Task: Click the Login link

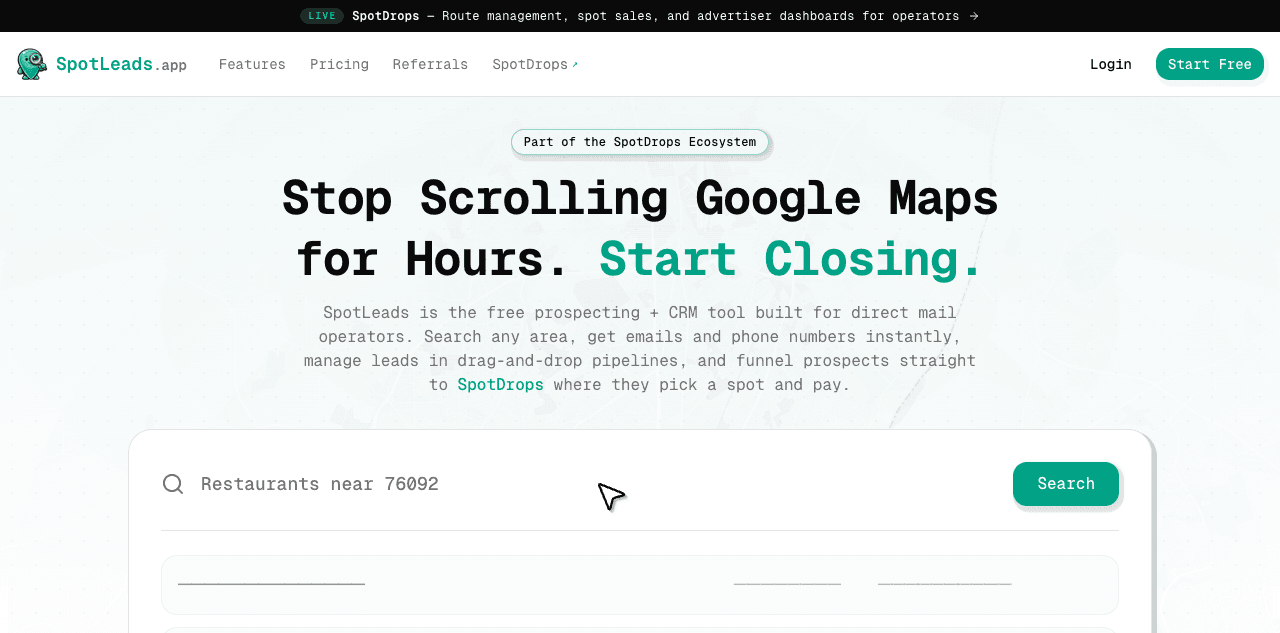Action: coord(1110,63)
